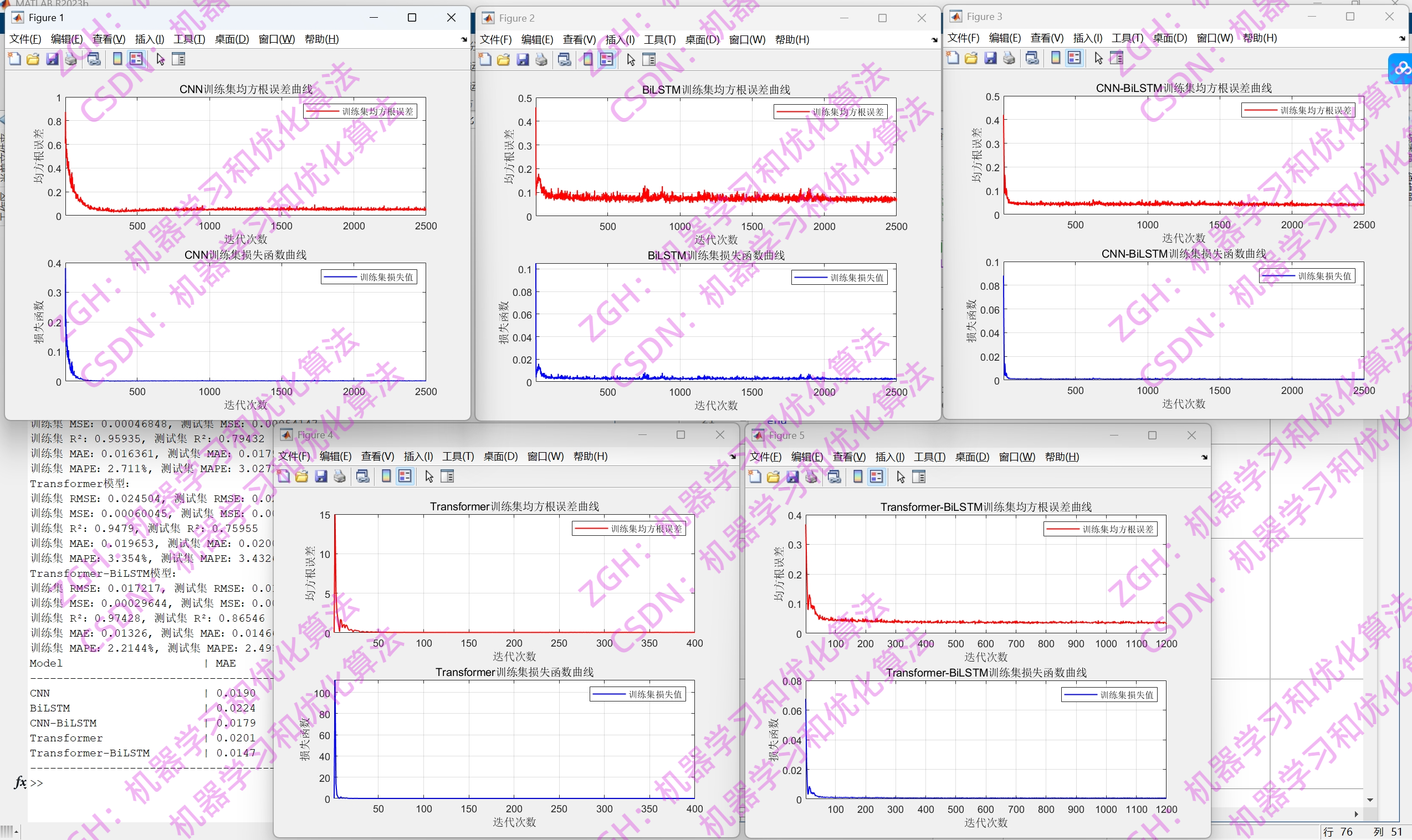The image size is (1412, 840).
Task: Select the New Figure icon in Figure 3
Action: pos(953,57)
